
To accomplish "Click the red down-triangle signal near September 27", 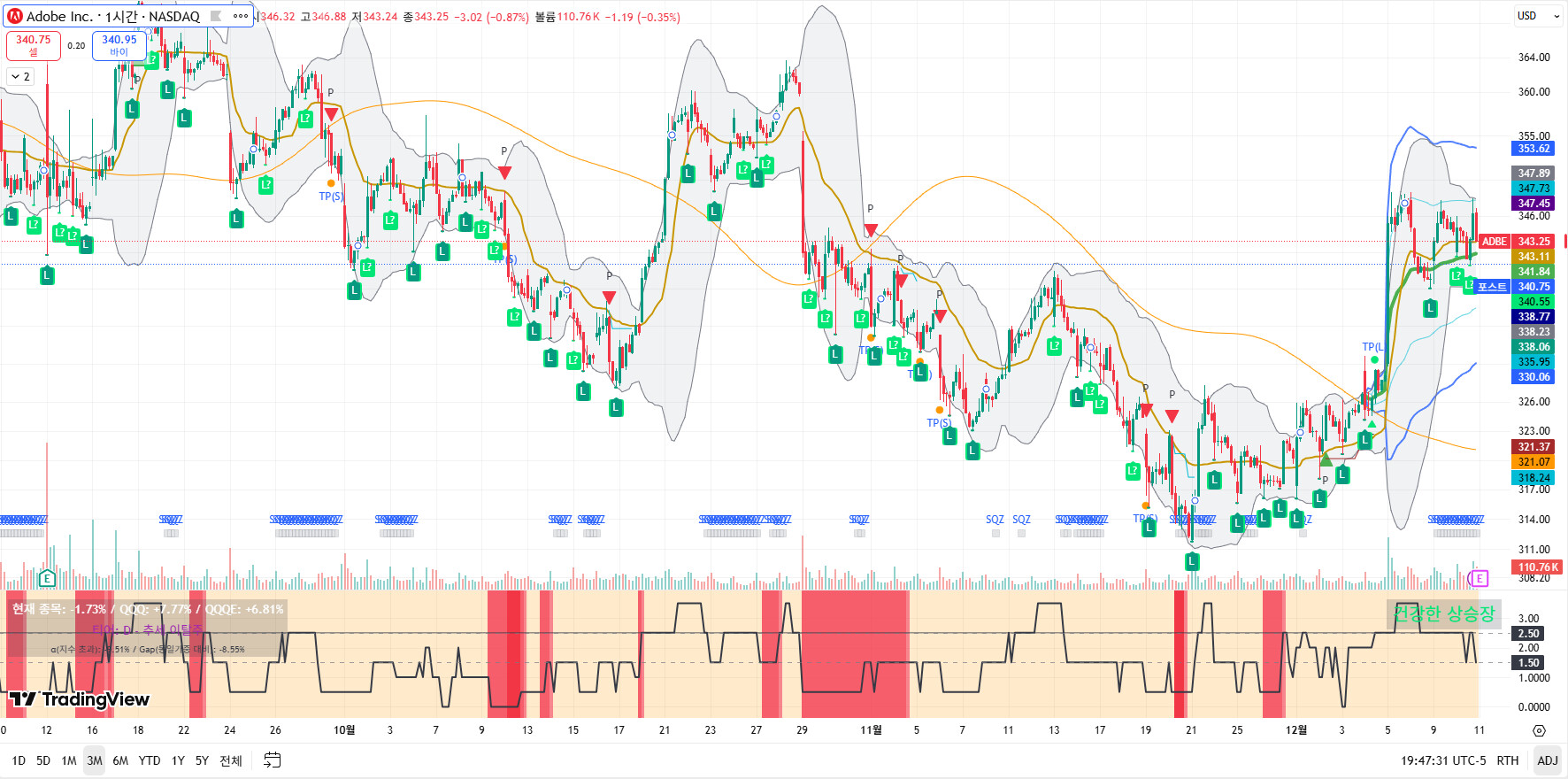I will (330, 114).
